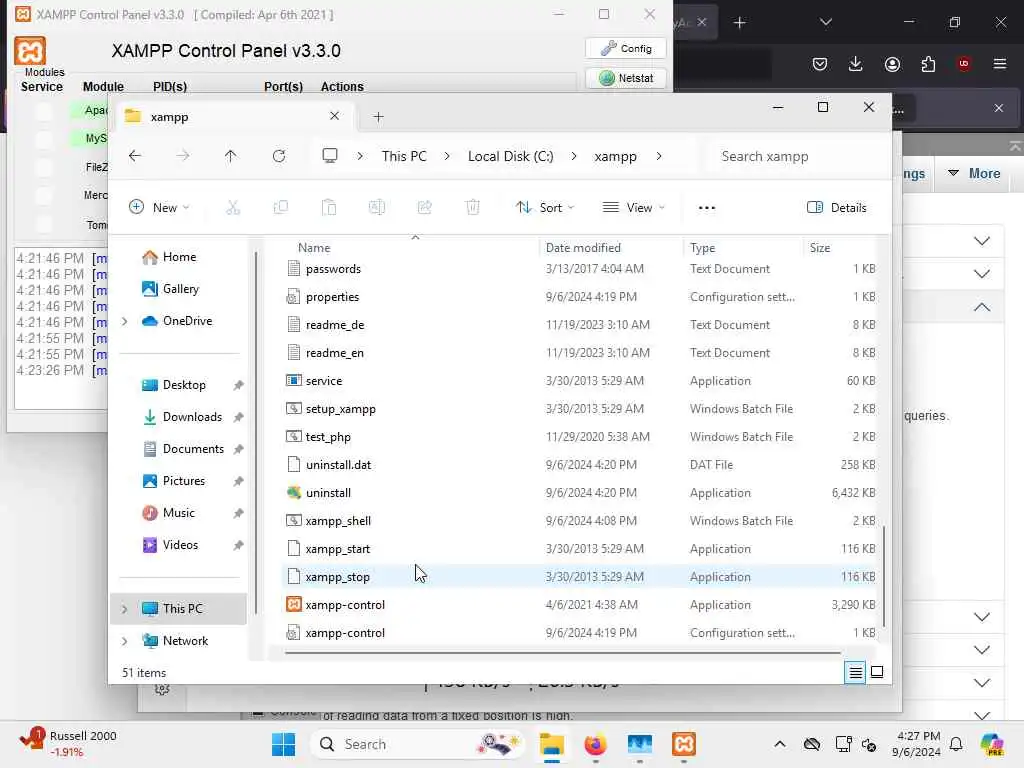Viewport: 1024px width, 768px height.
Task: Open the Sort dropdown menu
Action: point(545,208)
